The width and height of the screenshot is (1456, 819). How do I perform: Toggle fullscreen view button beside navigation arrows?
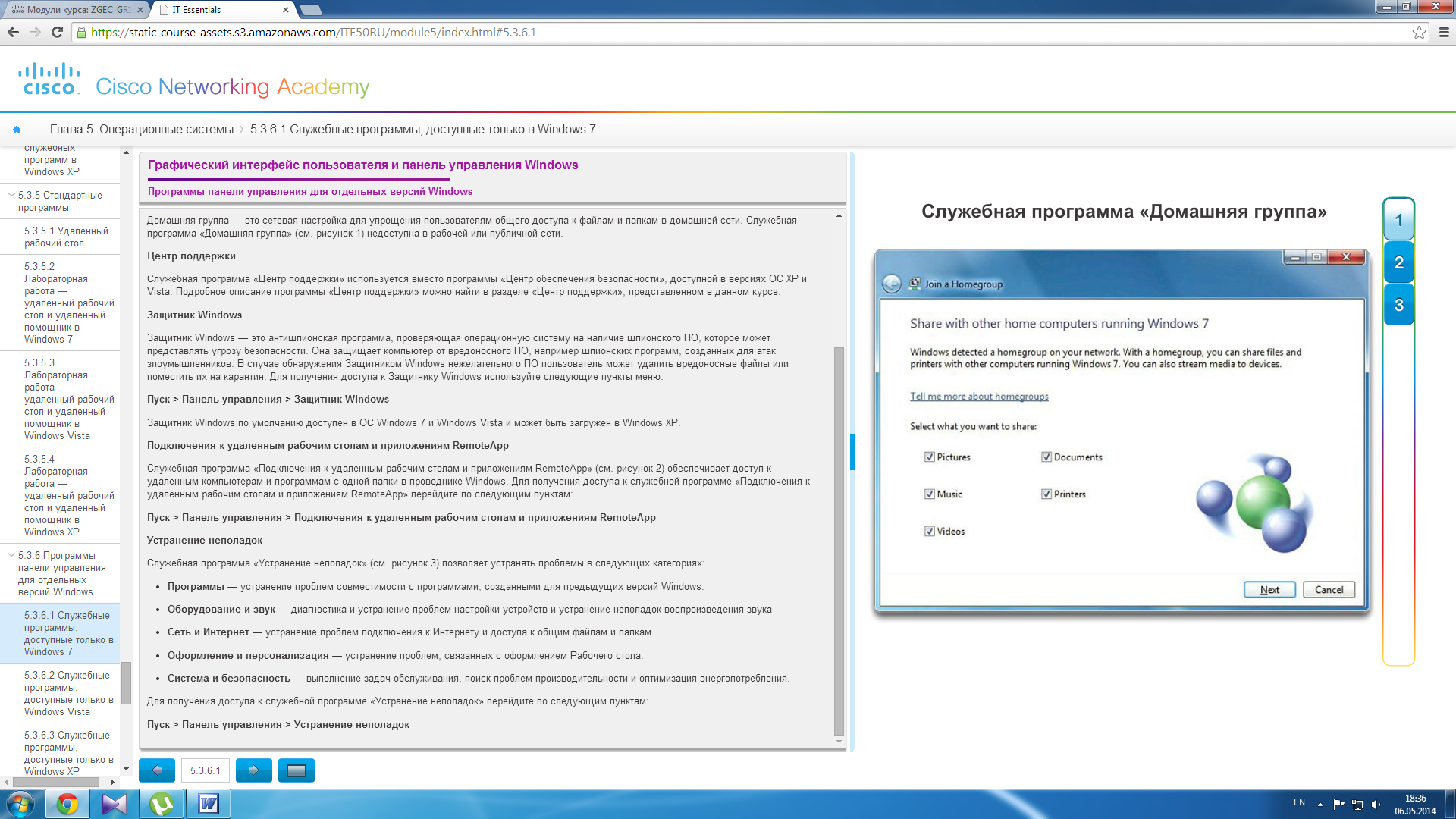coord(297,770)
